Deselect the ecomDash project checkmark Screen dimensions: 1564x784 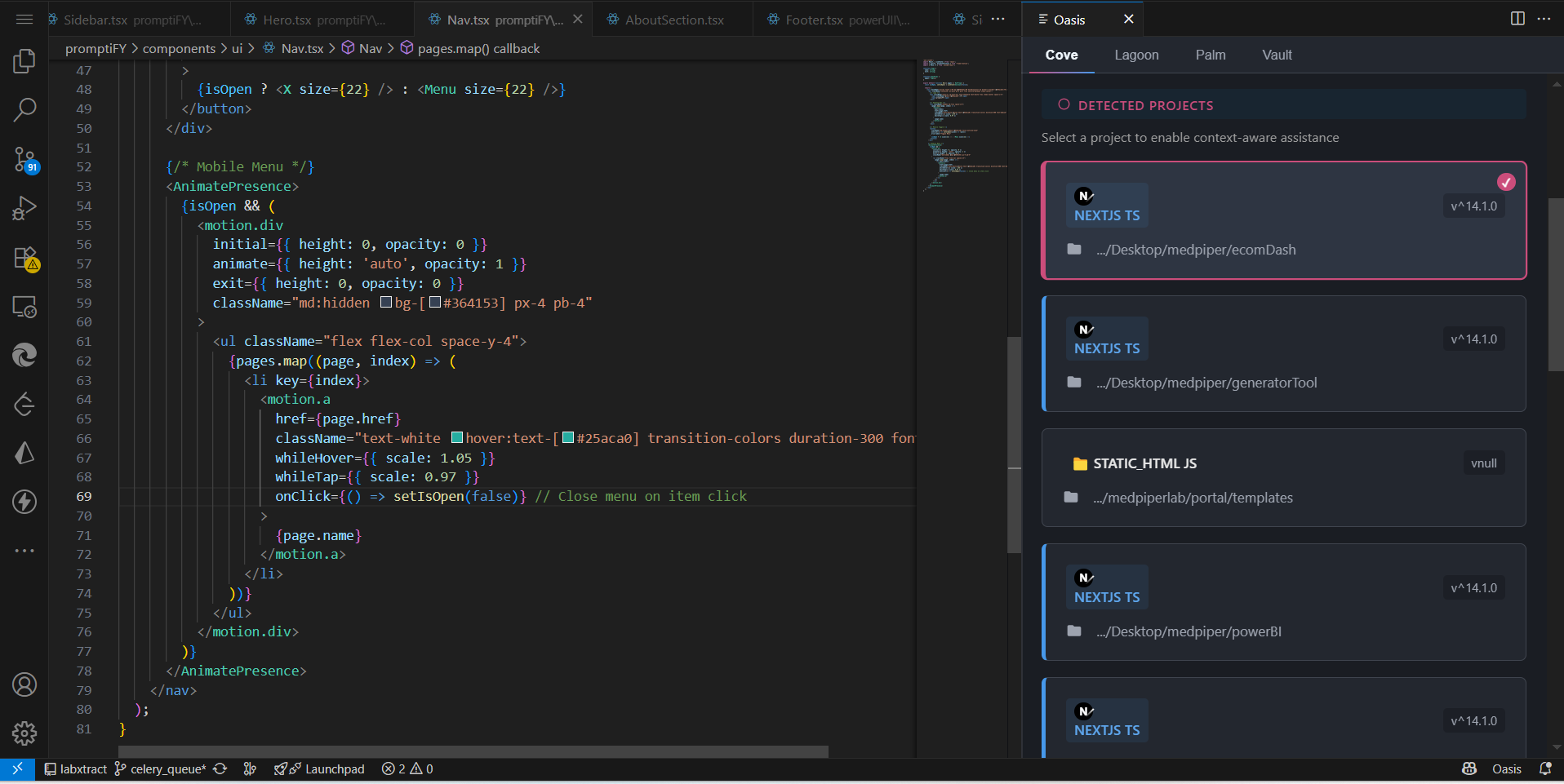click(x=1505, y=181)
